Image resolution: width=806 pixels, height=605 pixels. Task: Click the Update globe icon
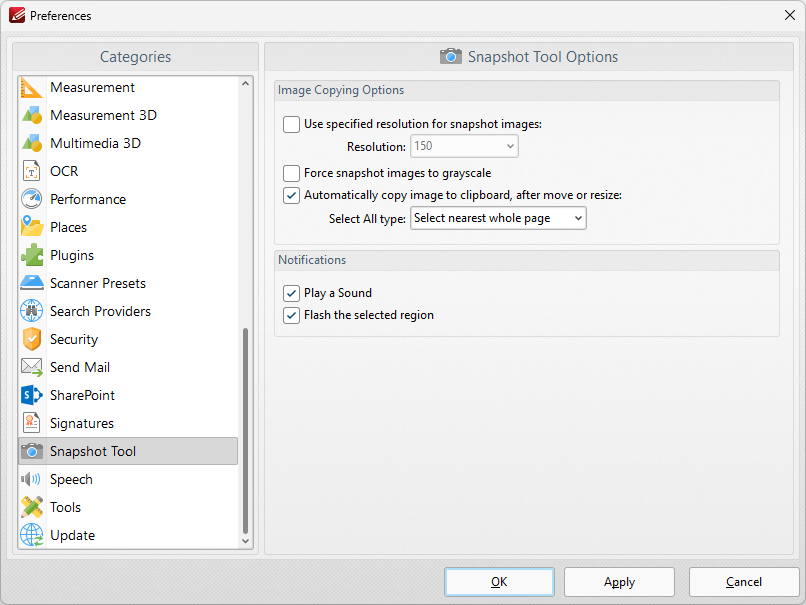tap(32, 536)
